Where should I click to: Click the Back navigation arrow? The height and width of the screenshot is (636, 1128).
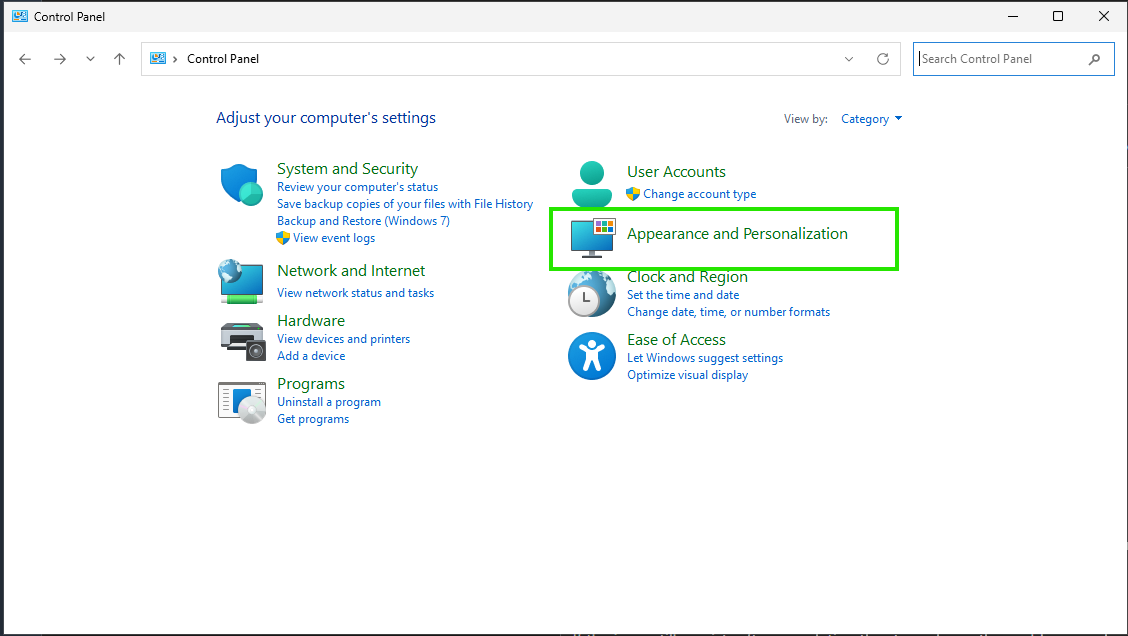click(26, 59)
